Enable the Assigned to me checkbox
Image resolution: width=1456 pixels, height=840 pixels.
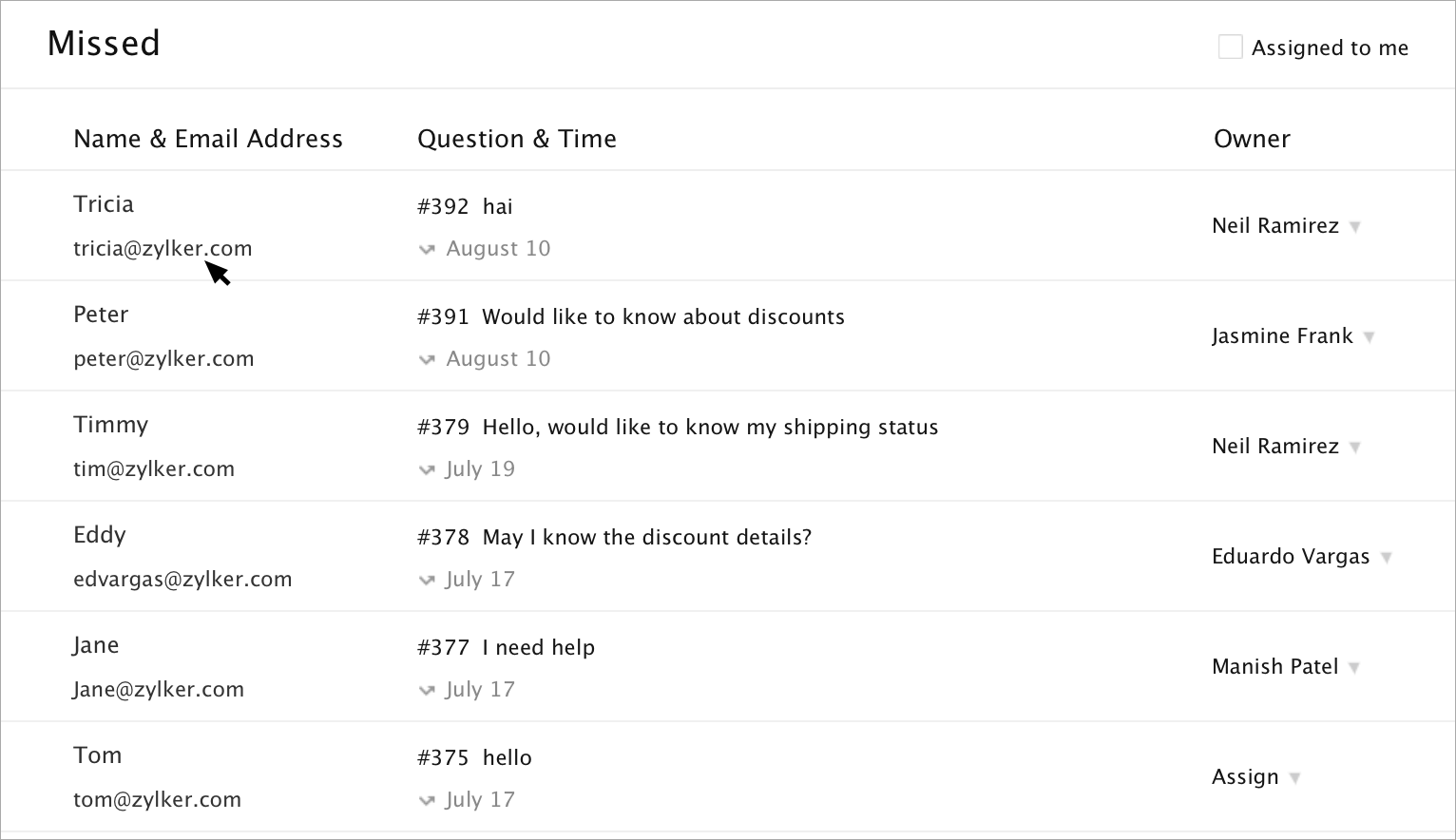[x=1230, y=48]
